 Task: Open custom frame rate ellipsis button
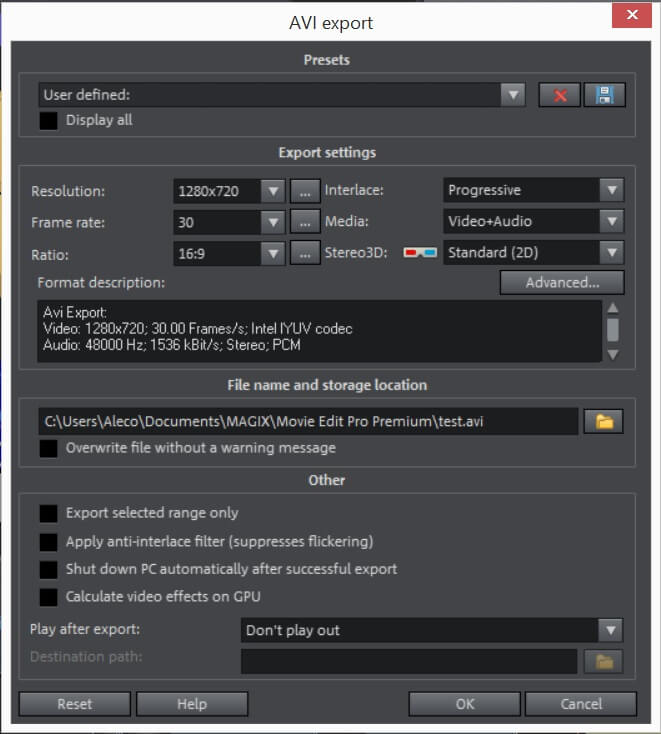(305, 222)
